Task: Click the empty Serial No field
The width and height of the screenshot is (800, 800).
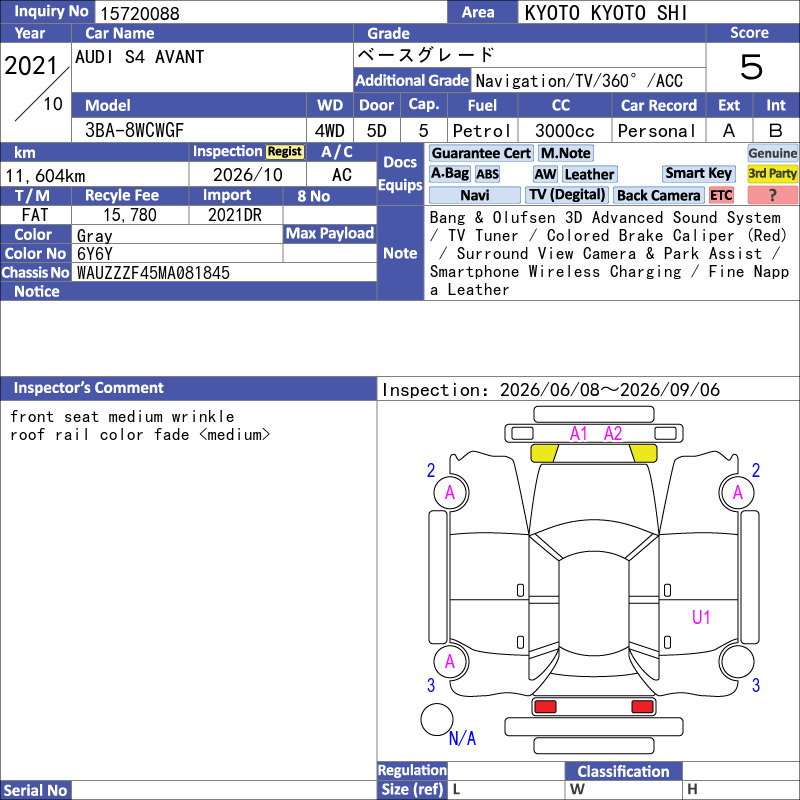Action: point(224,790)
